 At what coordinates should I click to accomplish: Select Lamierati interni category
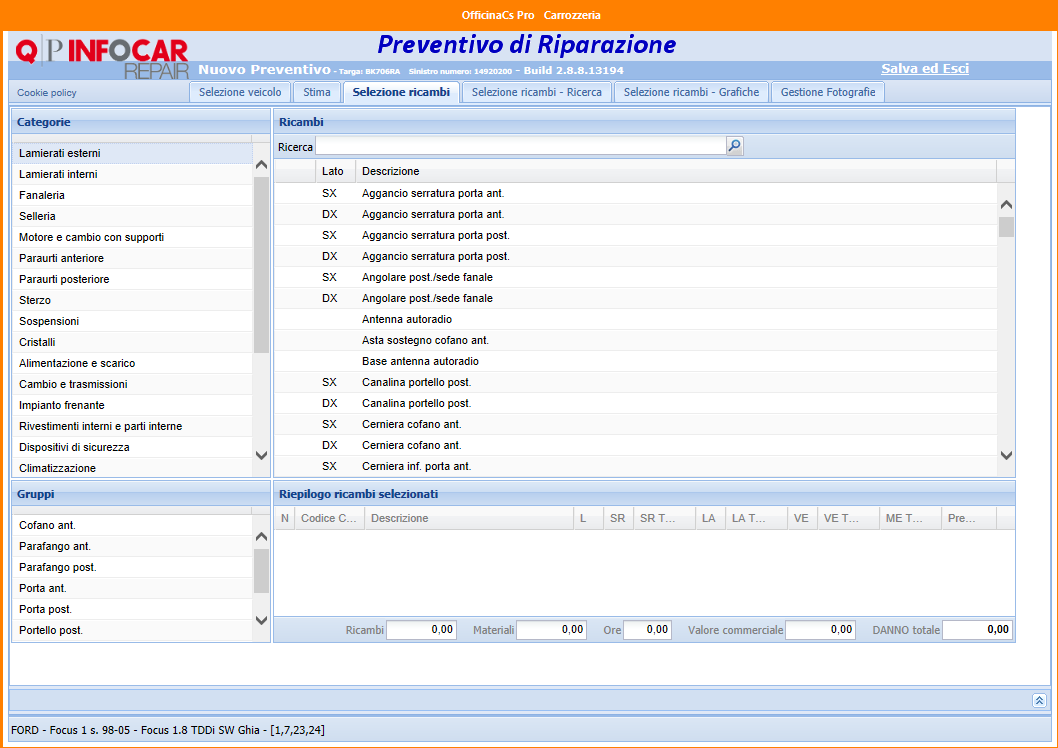[132, 174]
